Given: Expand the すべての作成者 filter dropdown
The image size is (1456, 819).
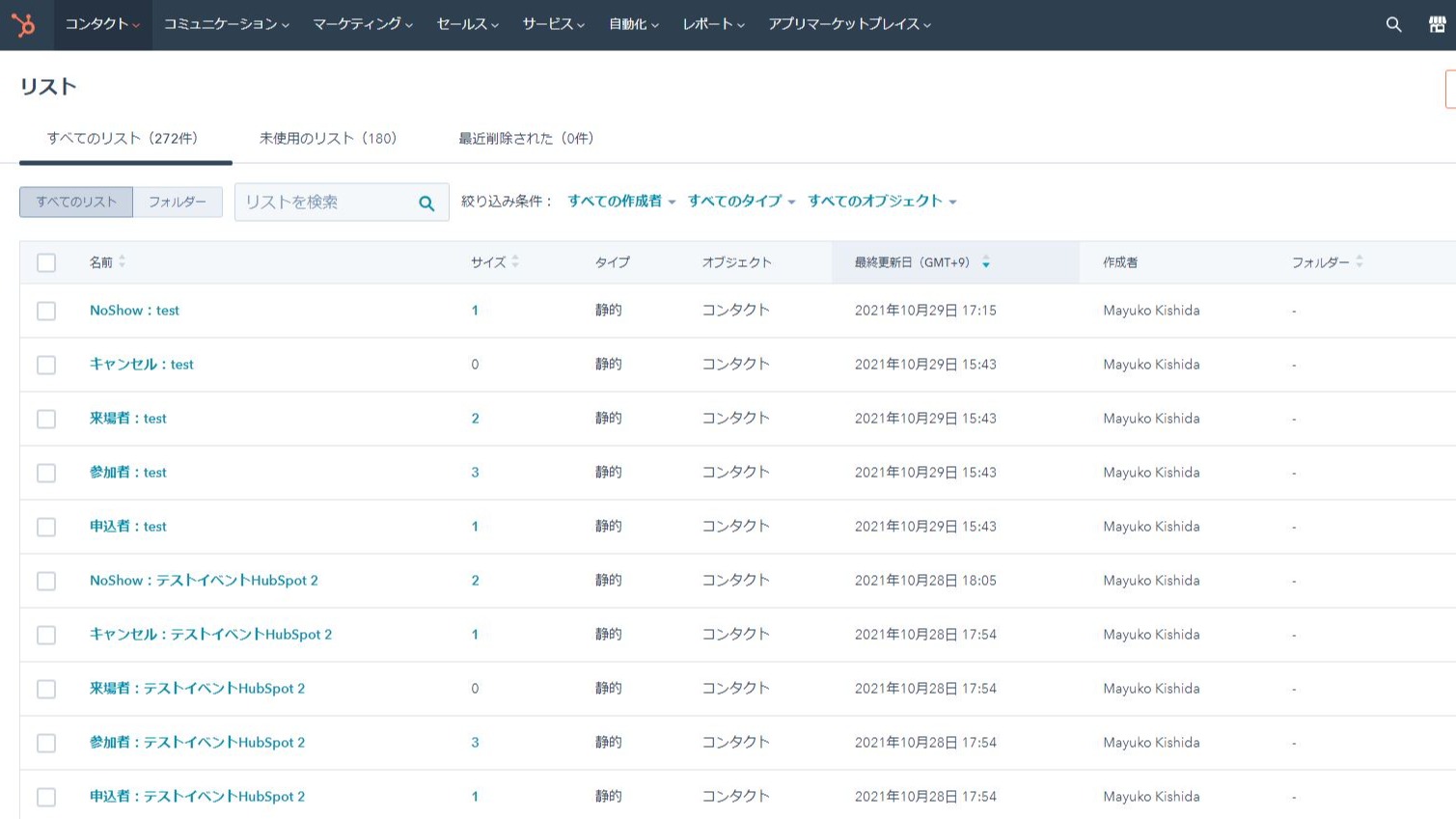Looking at the screenshot, I should click(x=620, y=202).
